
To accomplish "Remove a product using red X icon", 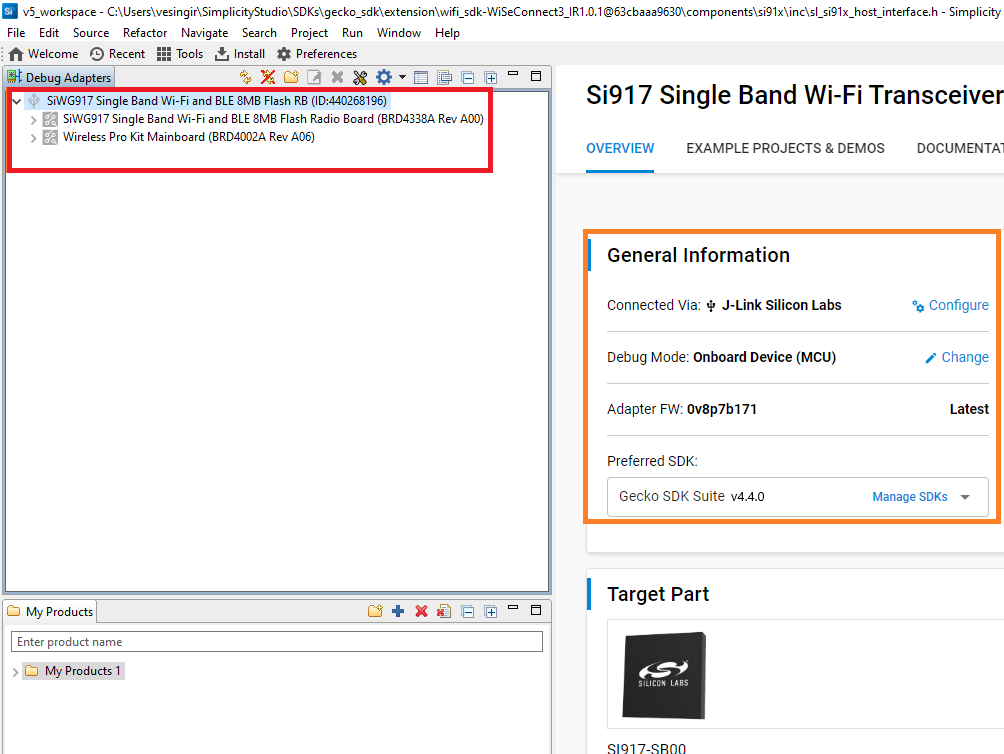I will [423, 611].
